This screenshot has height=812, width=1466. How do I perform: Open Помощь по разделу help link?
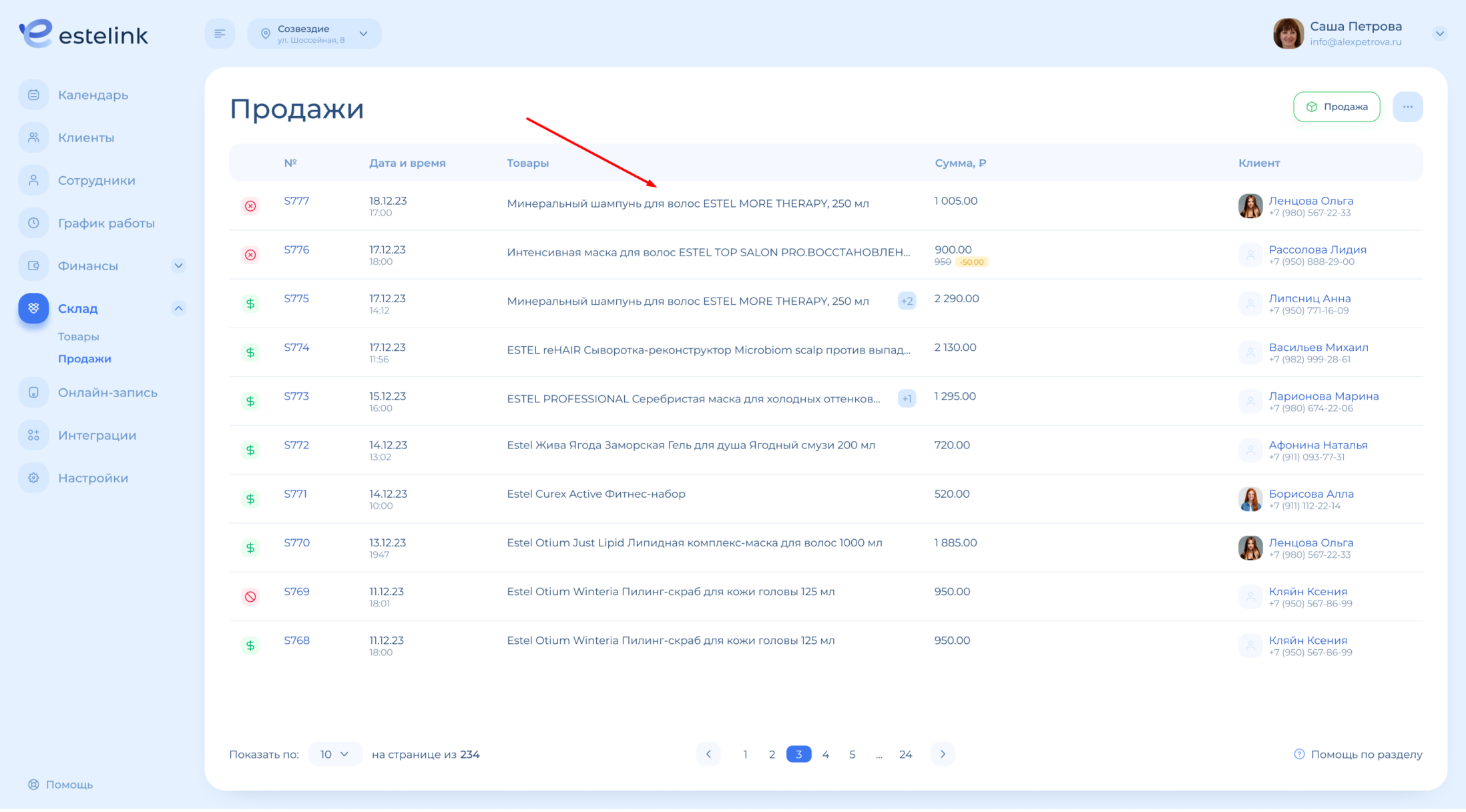click(x=1358, y=754)
